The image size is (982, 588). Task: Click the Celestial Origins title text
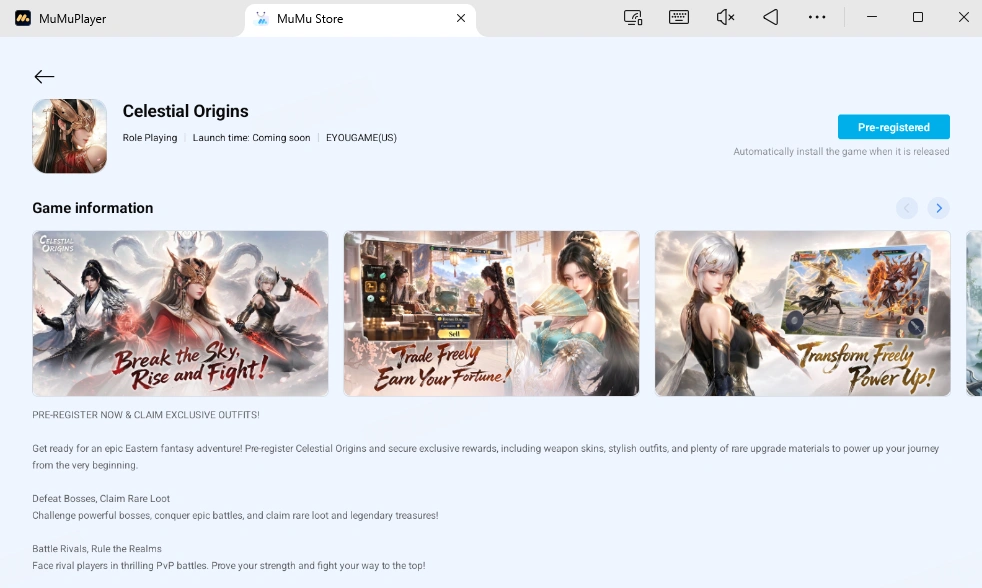[x=185, y=111]
